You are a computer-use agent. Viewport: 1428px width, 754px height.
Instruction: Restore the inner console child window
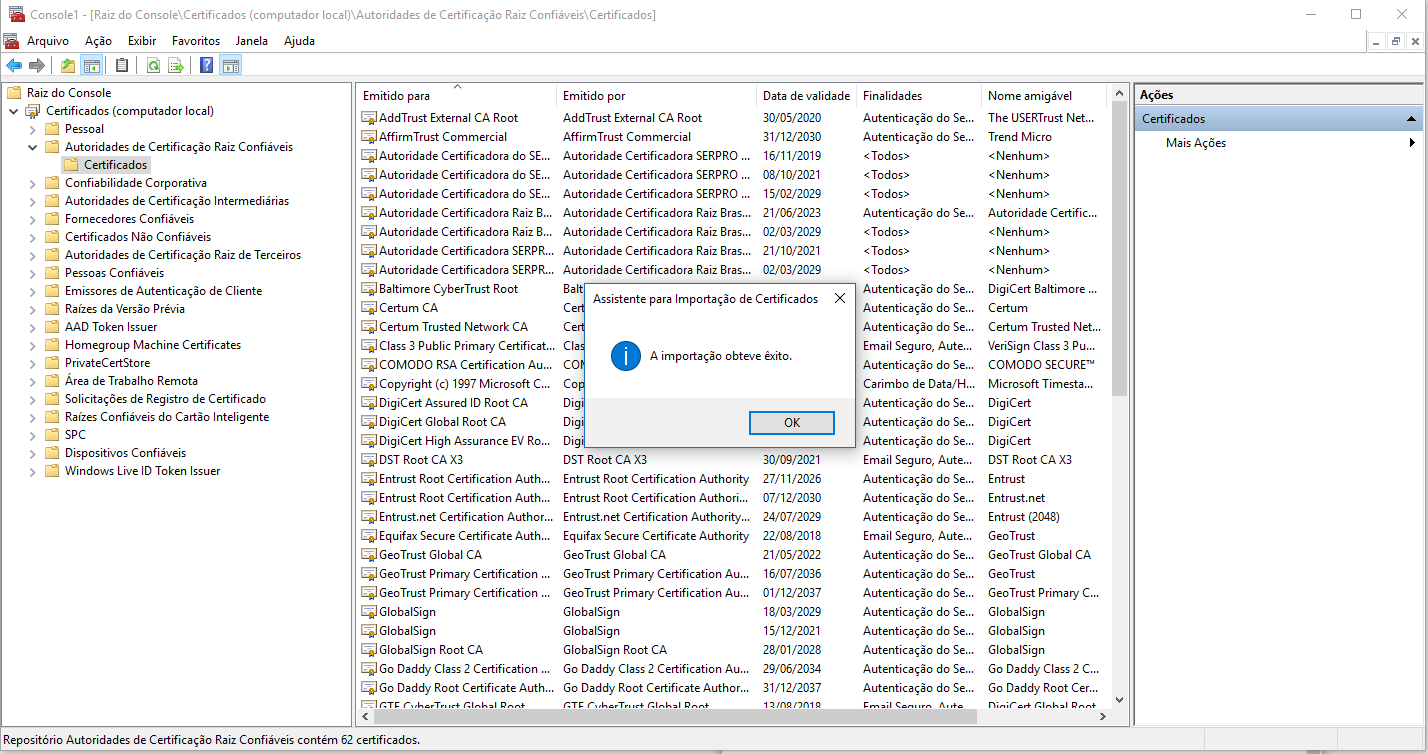(1396, 41)
